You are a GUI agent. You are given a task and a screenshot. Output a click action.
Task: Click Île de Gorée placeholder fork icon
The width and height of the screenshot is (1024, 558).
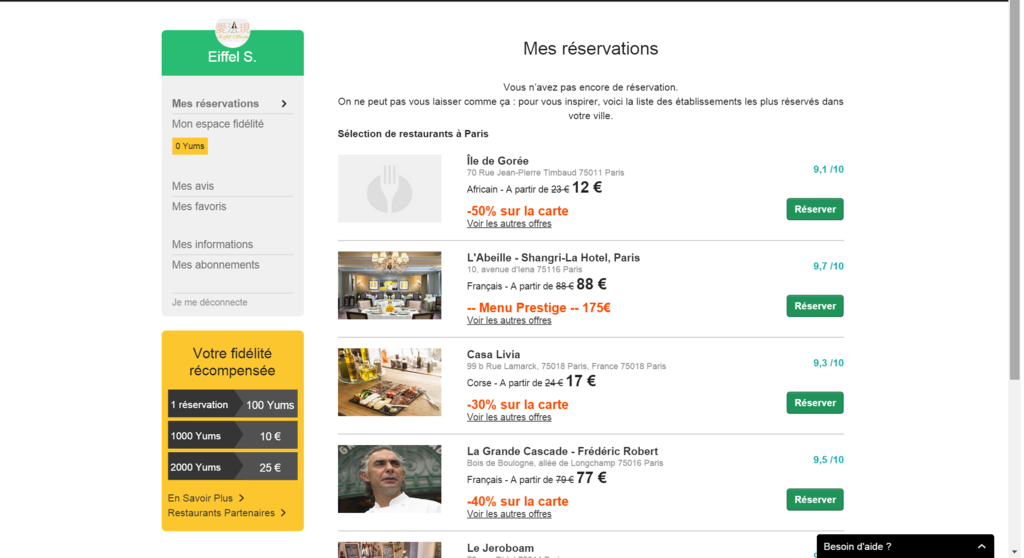coord(389,188)
